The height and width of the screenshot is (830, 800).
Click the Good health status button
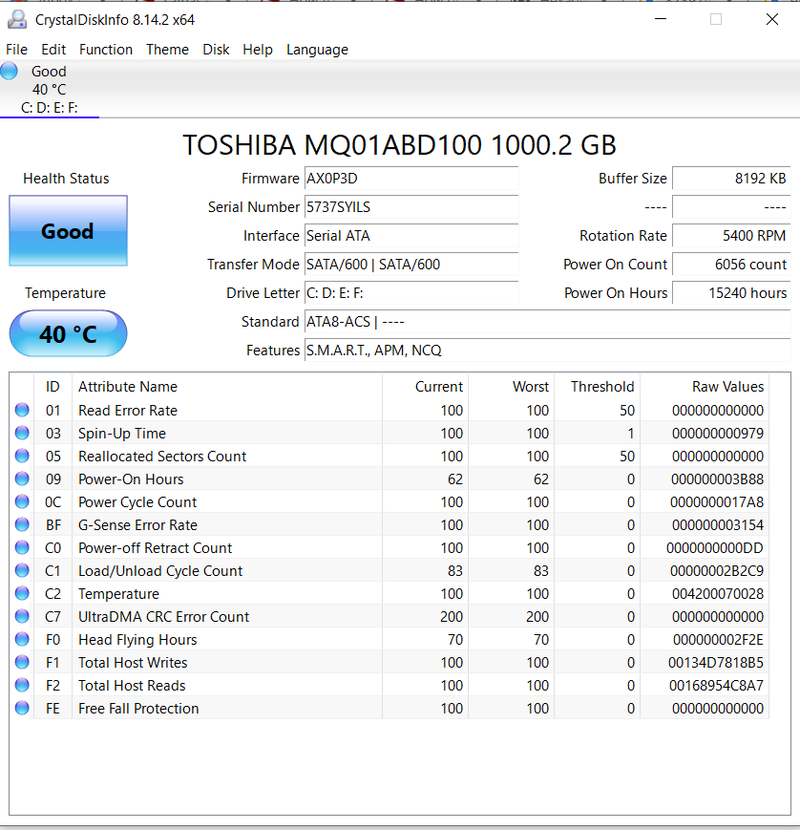(x=68, y=231)
